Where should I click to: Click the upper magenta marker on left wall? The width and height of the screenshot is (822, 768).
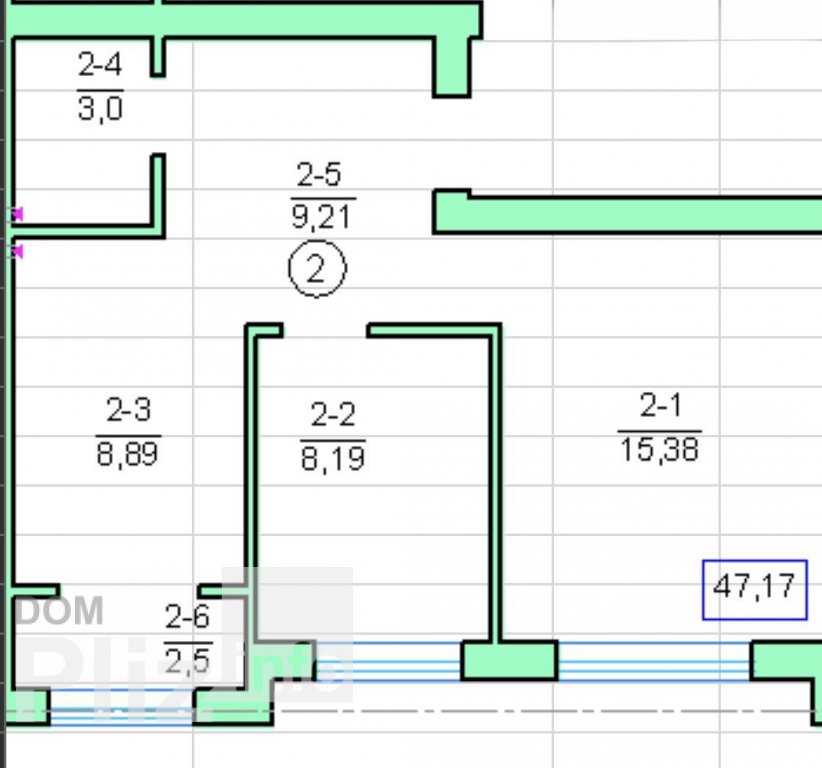click(16, 213)
